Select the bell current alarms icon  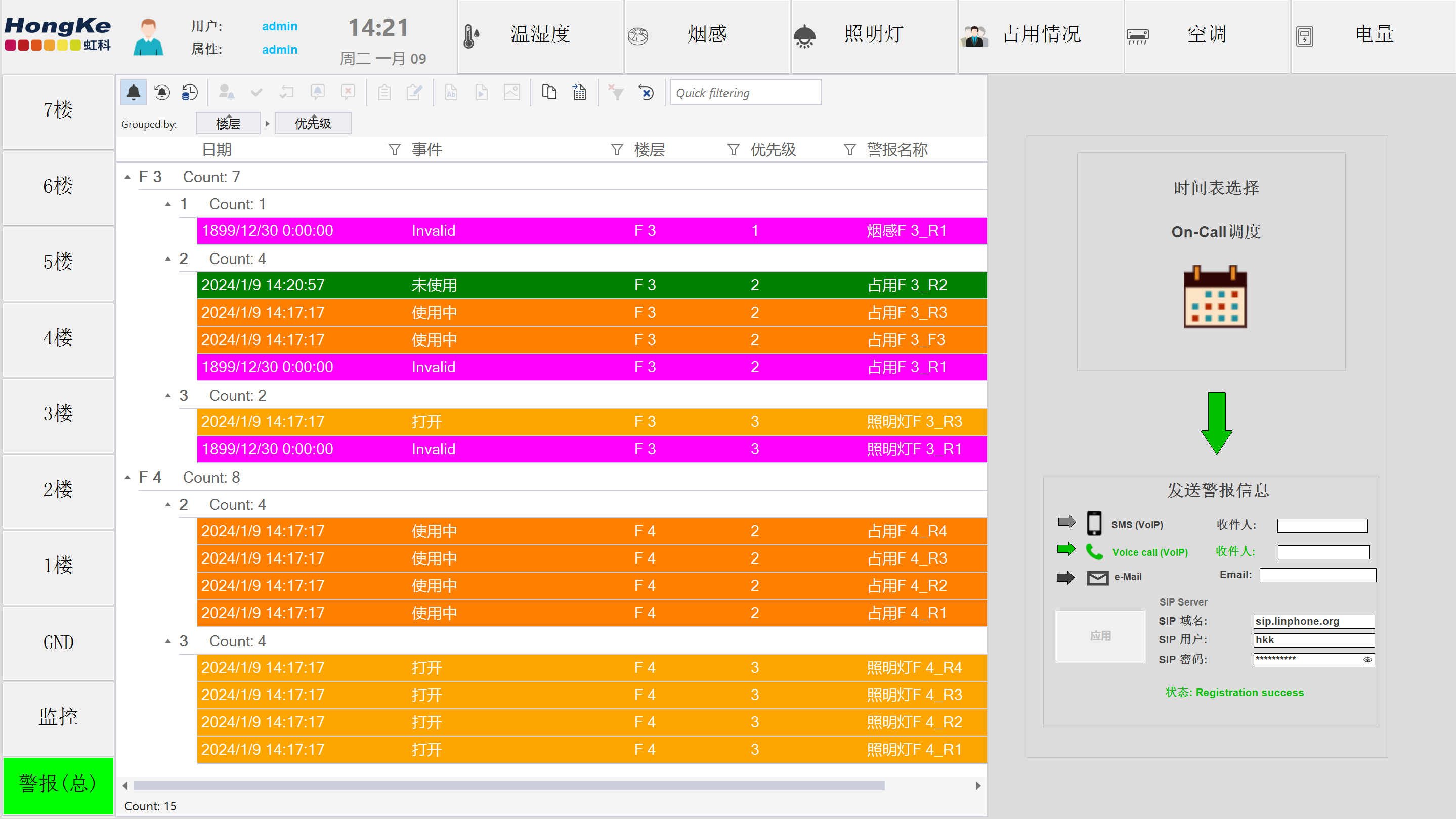click(134, 92)
